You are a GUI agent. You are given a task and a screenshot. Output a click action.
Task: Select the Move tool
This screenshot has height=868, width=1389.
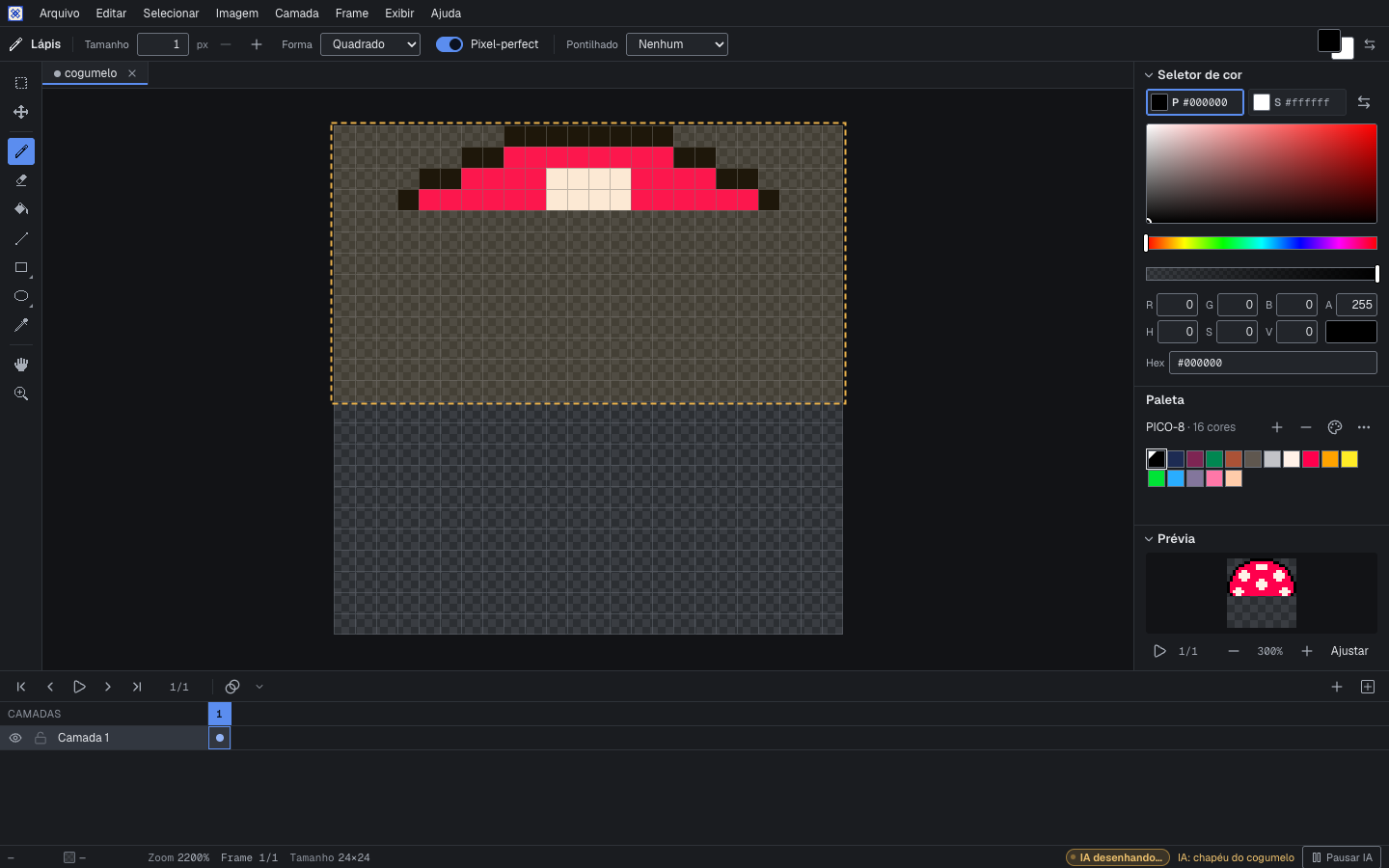point(21,112)
